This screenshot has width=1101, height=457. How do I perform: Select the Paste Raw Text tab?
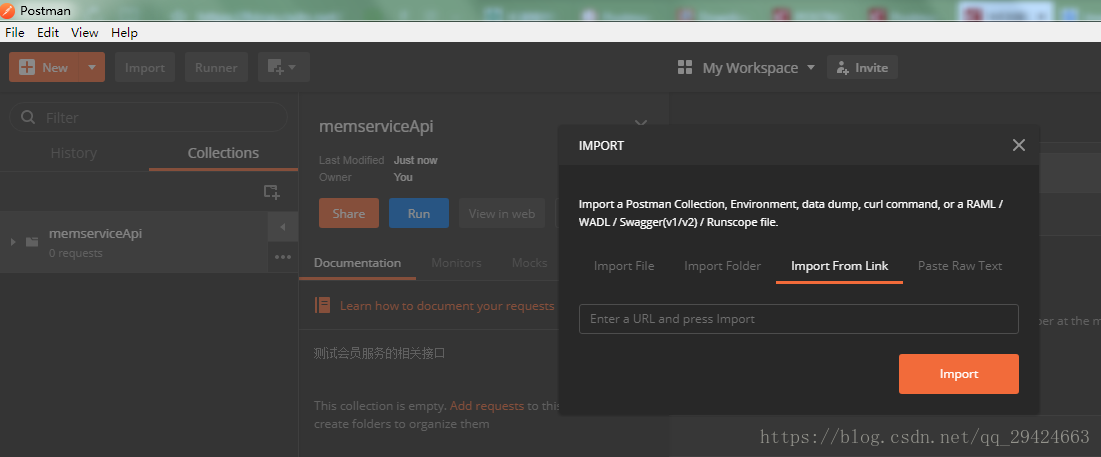tap(960, 266)
